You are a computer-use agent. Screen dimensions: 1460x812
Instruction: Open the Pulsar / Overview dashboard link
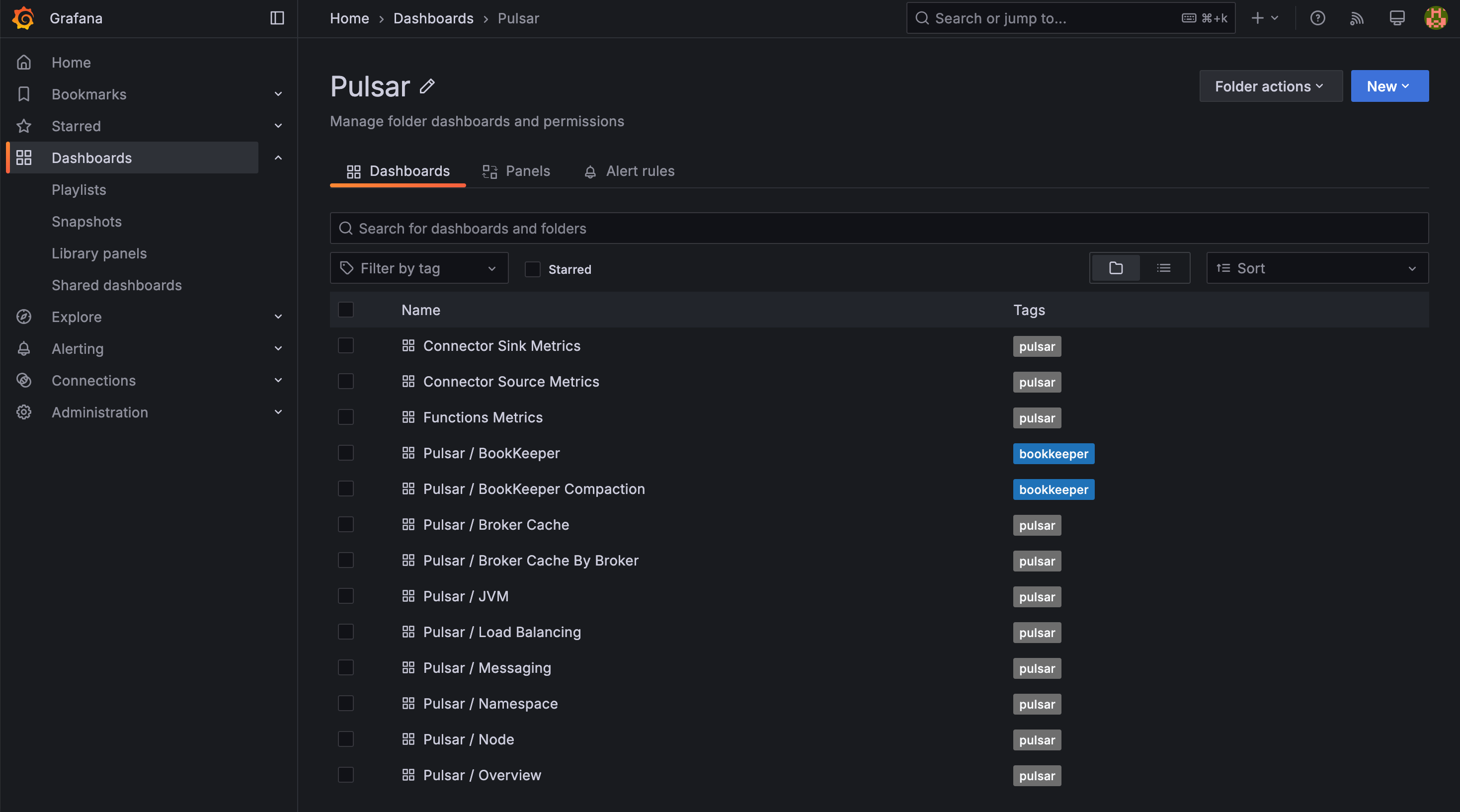point(482,775)
